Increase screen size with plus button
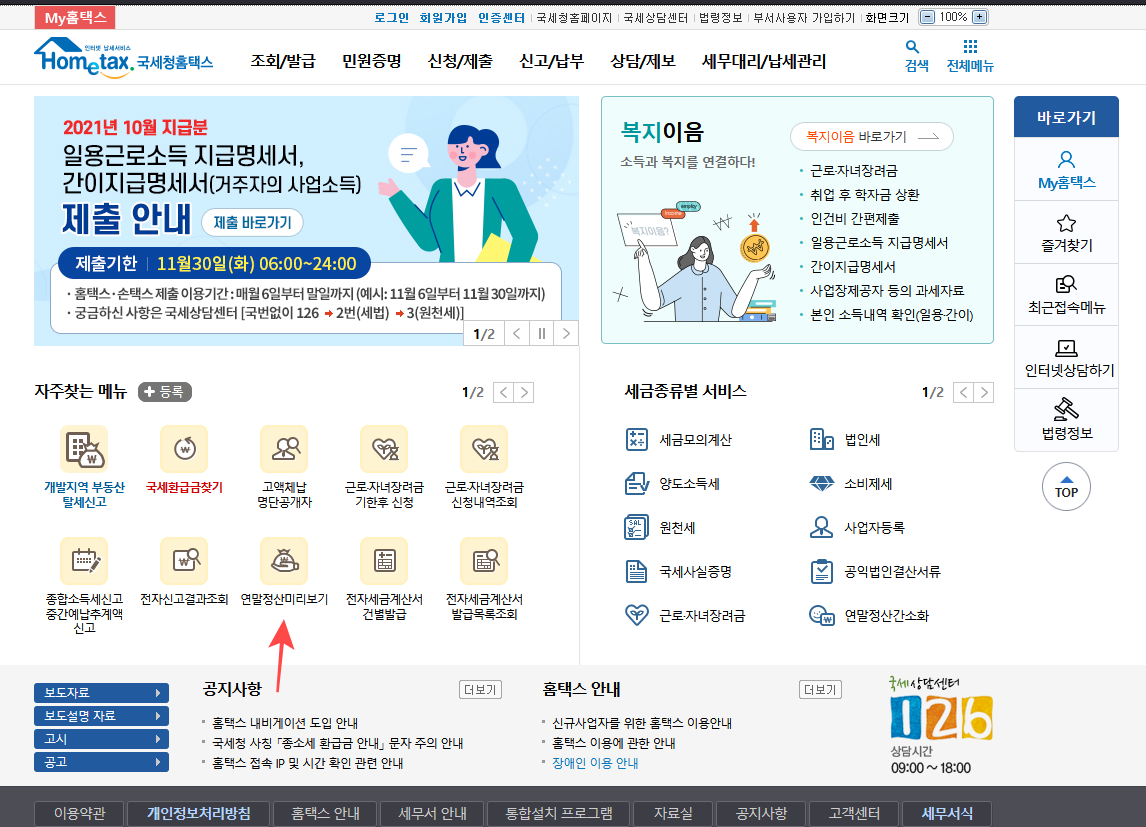This screenshot has height=827, width=1146. tap(980, 17)
